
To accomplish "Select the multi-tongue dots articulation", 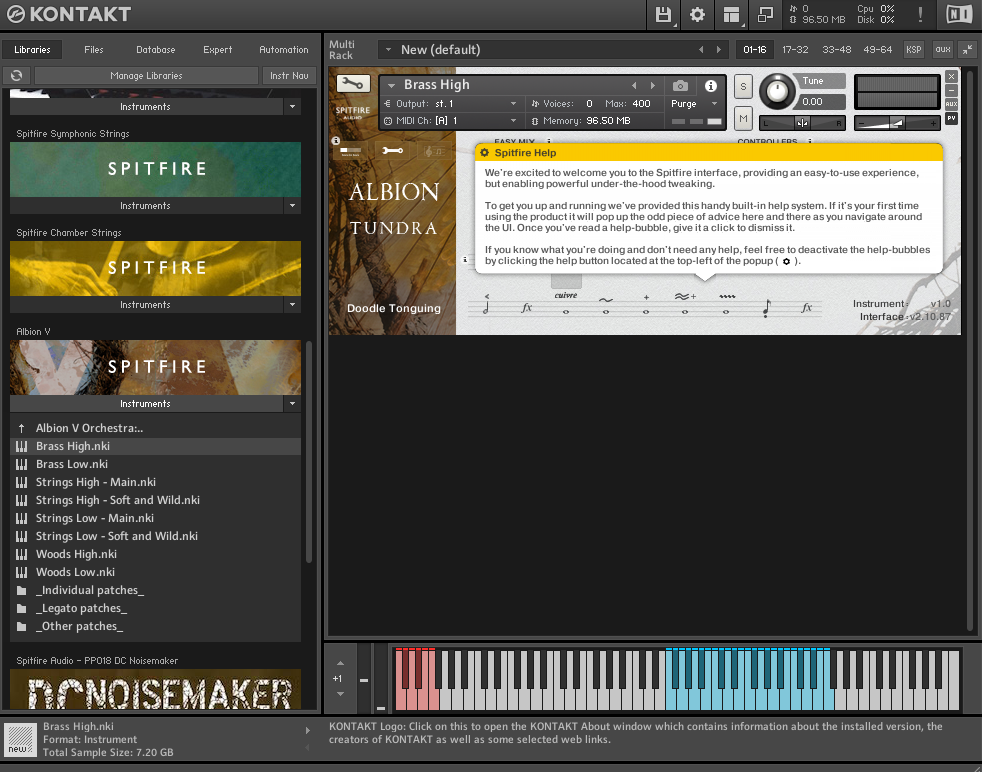I will (x=726, y=304).
